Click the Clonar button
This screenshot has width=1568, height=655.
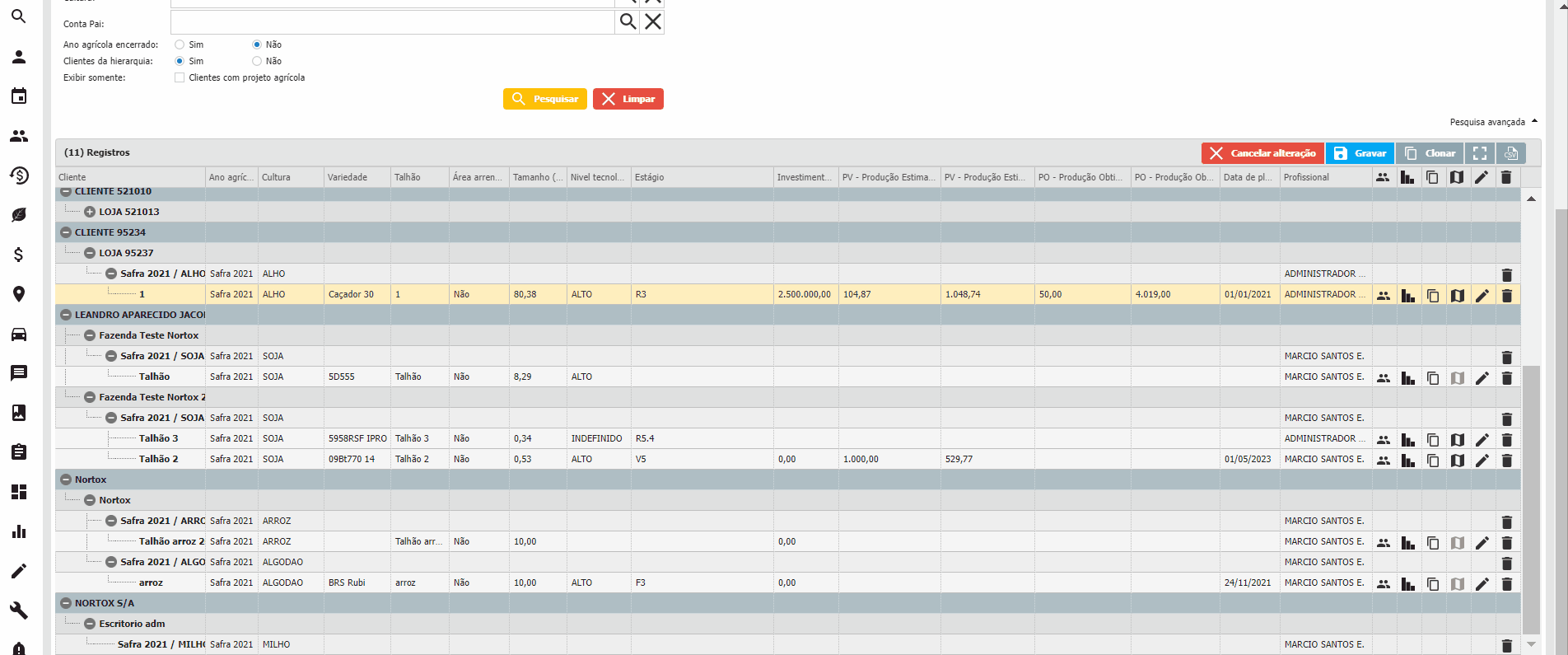[x=1430, y=153]
